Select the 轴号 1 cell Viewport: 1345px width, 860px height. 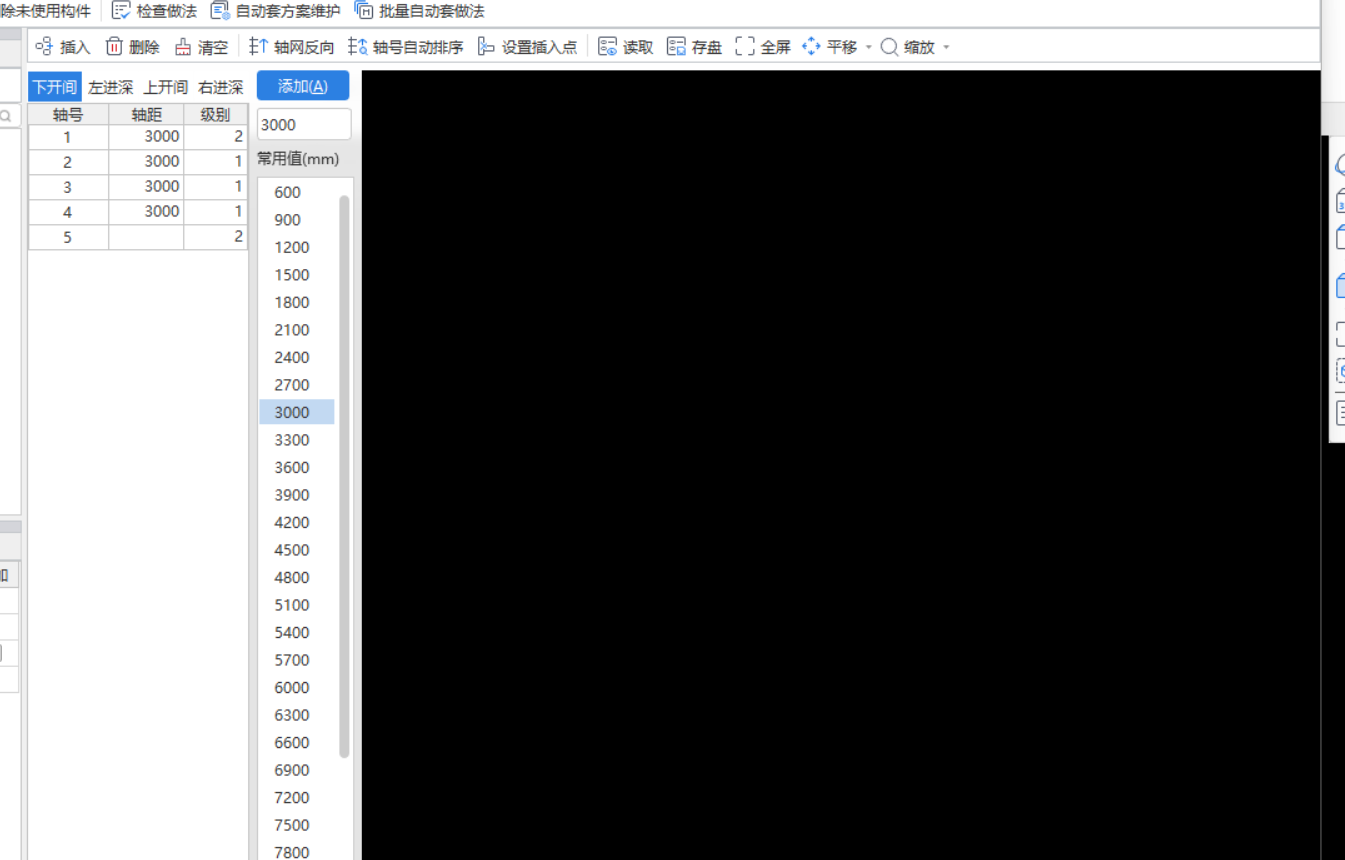(68, 137)
